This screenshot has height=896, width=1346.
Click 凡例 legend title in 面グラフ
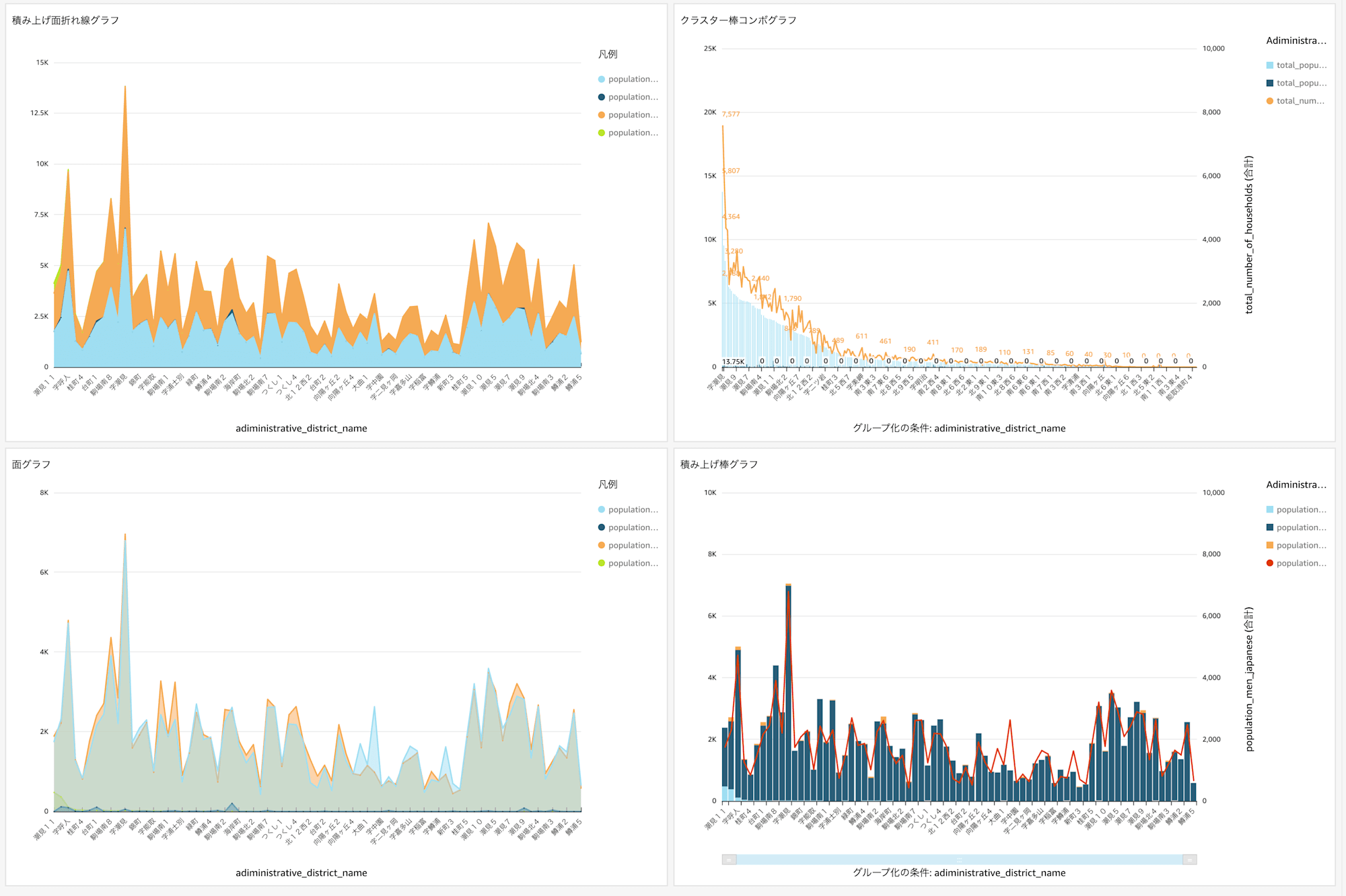point(608,484)
